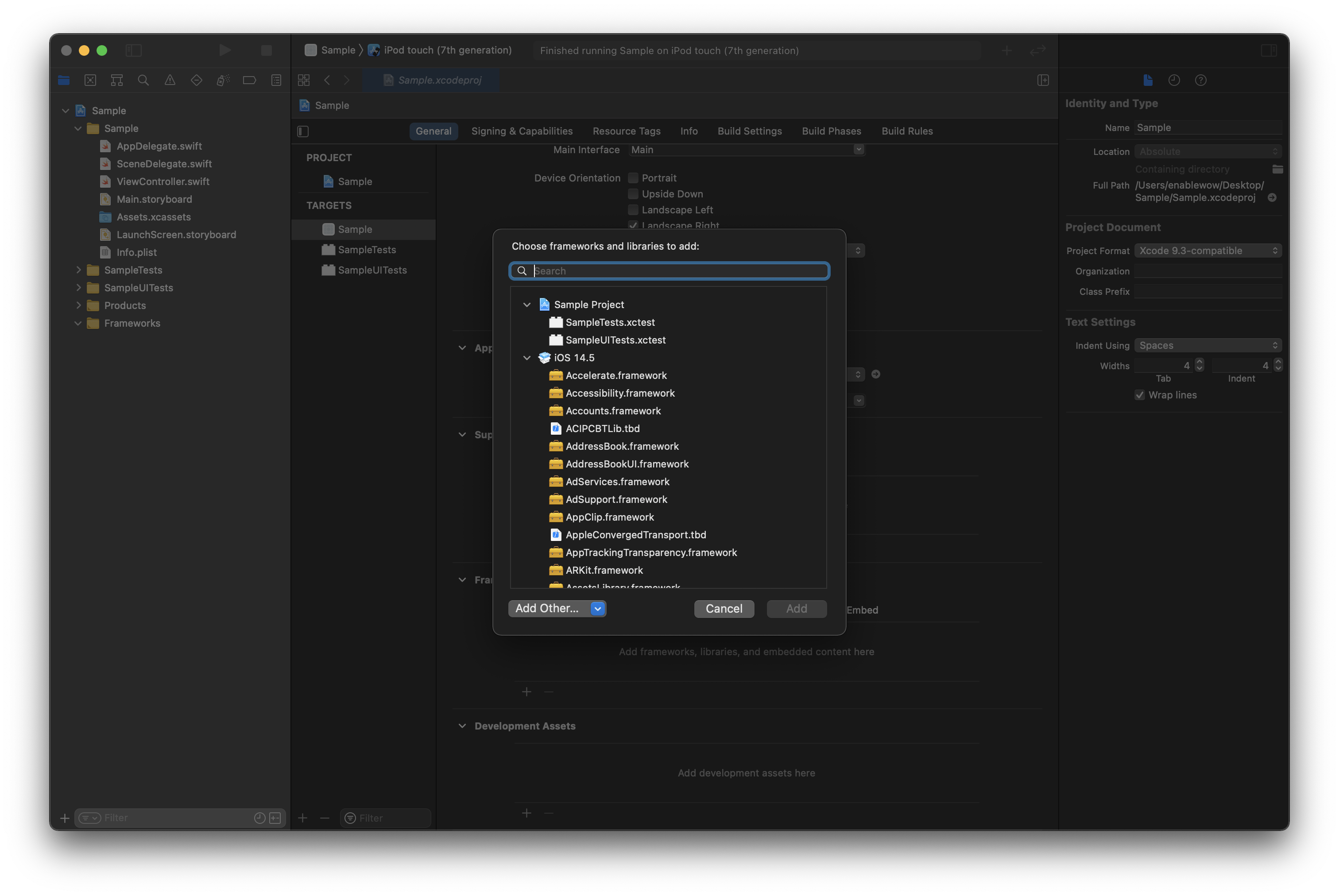Open the Find navigator magnifier icon

[x=143, y=80]
